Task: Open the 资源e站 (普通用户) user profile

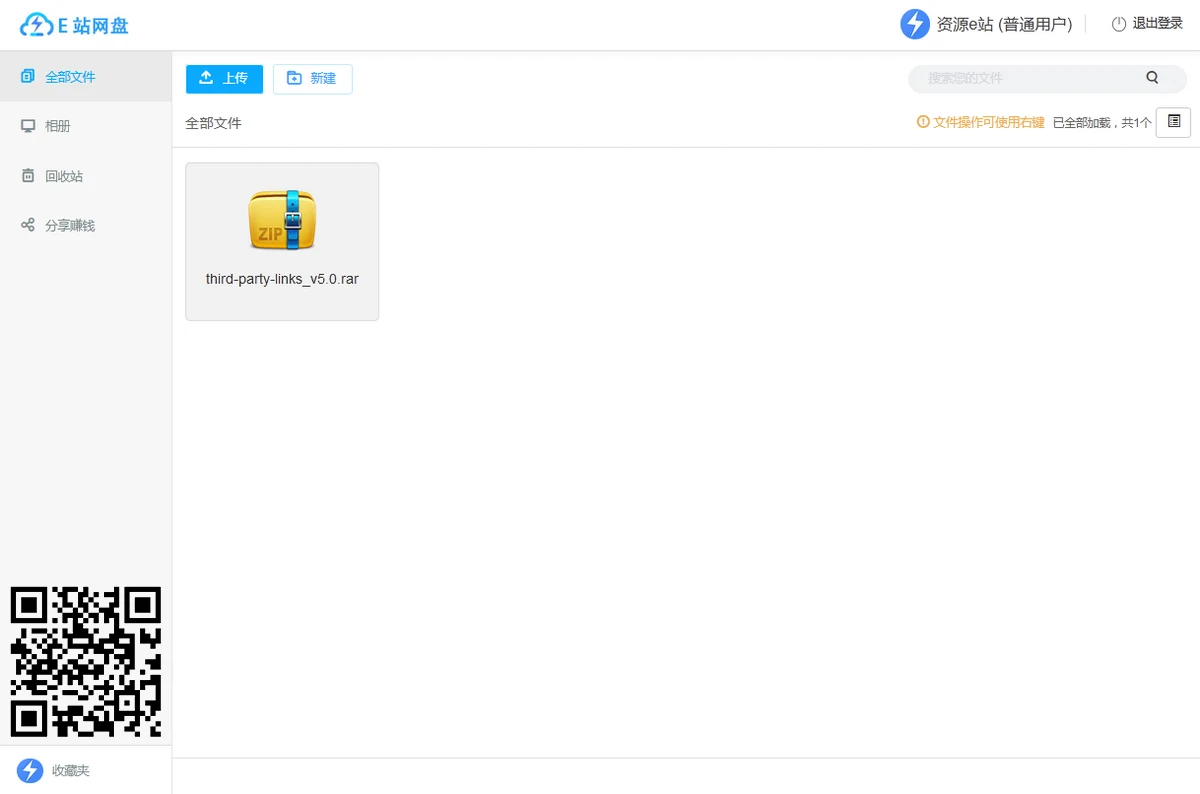Action: point(1003,25)
